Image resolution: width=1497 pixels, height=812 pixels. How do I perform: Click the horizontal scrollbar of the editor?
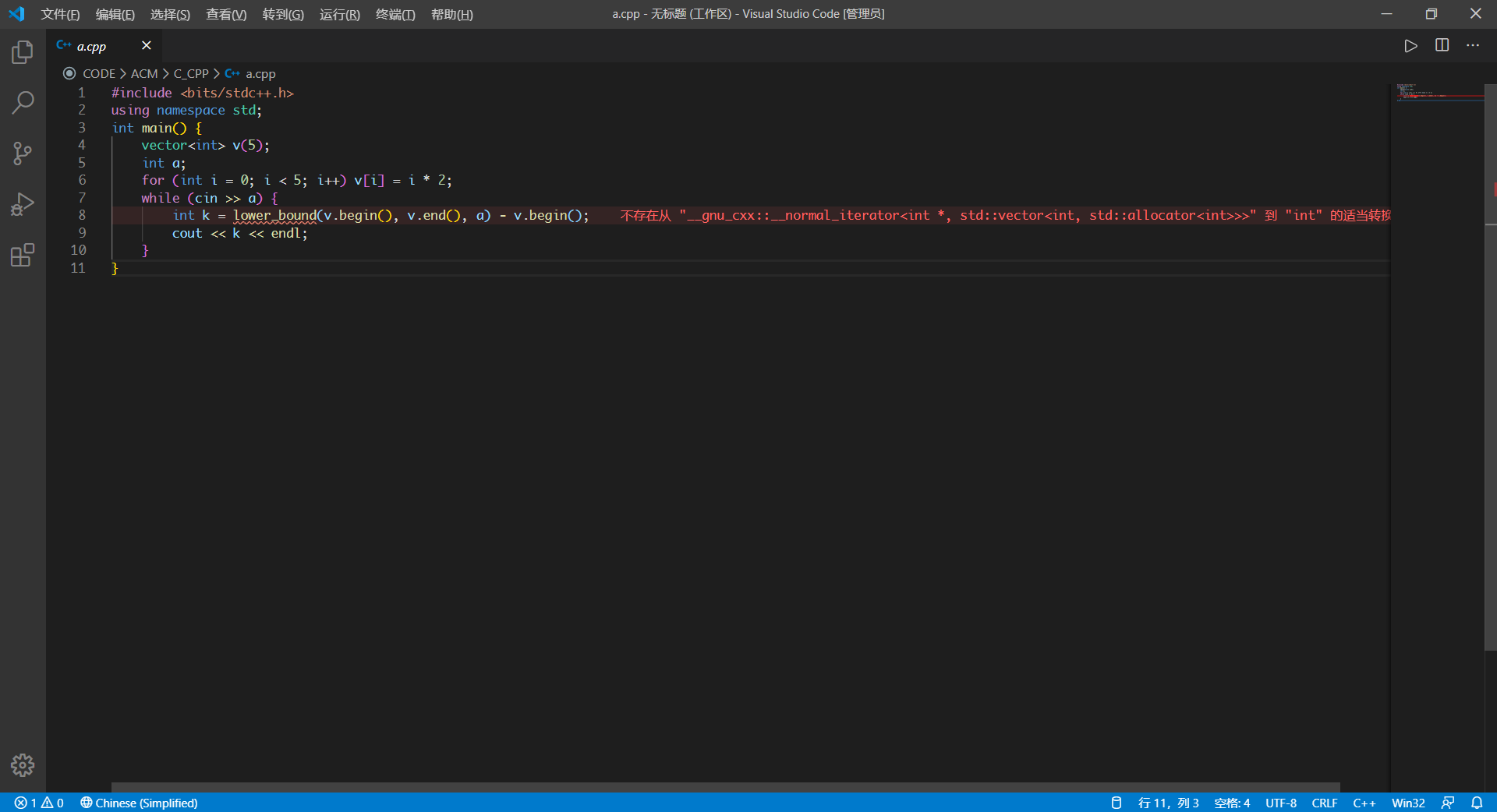point(725,787)
